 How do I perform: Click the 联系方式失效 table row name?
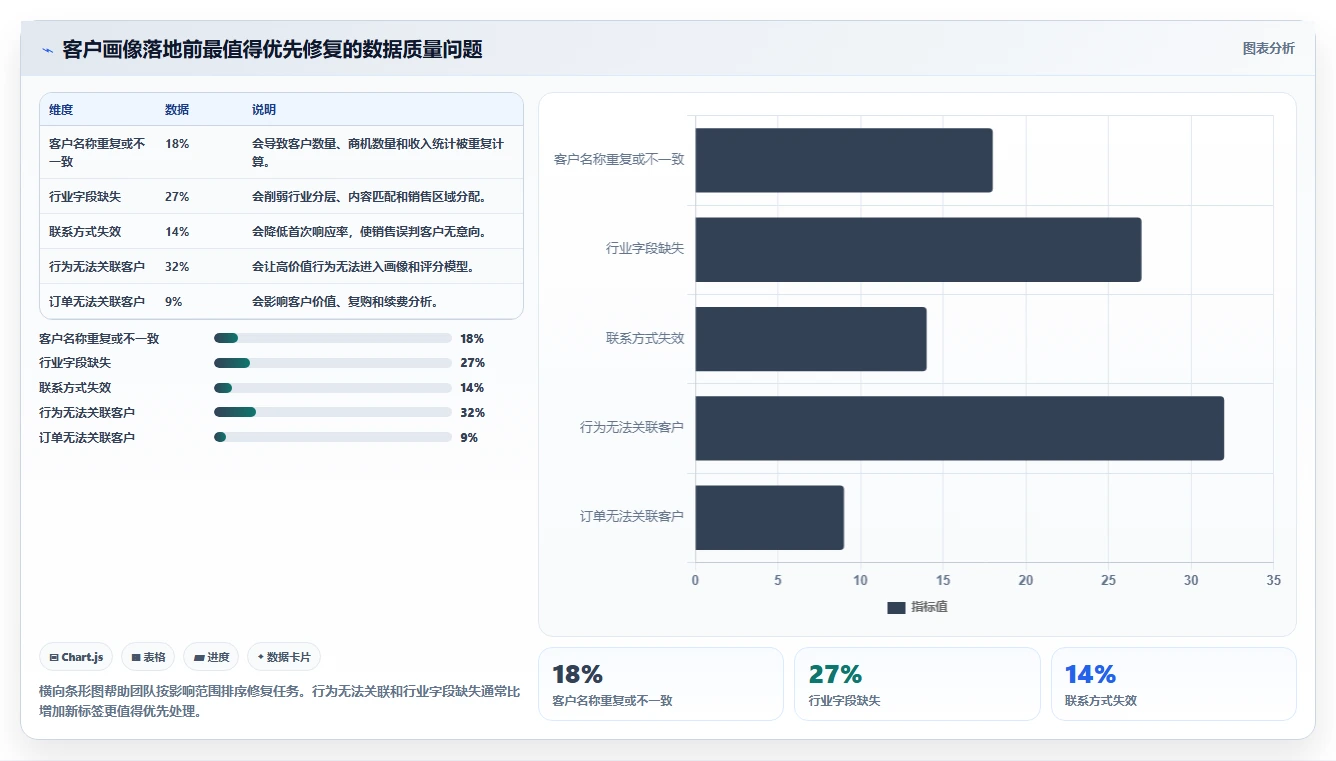pos(85,232)
